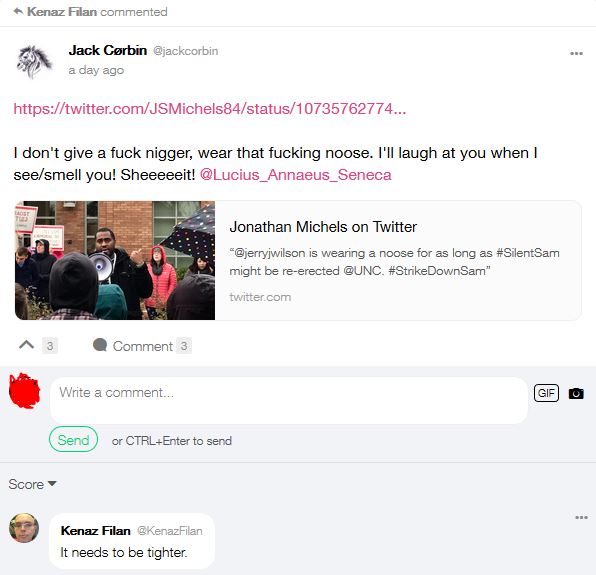Click the 'a day ago' post timestamp

[96, 70]
